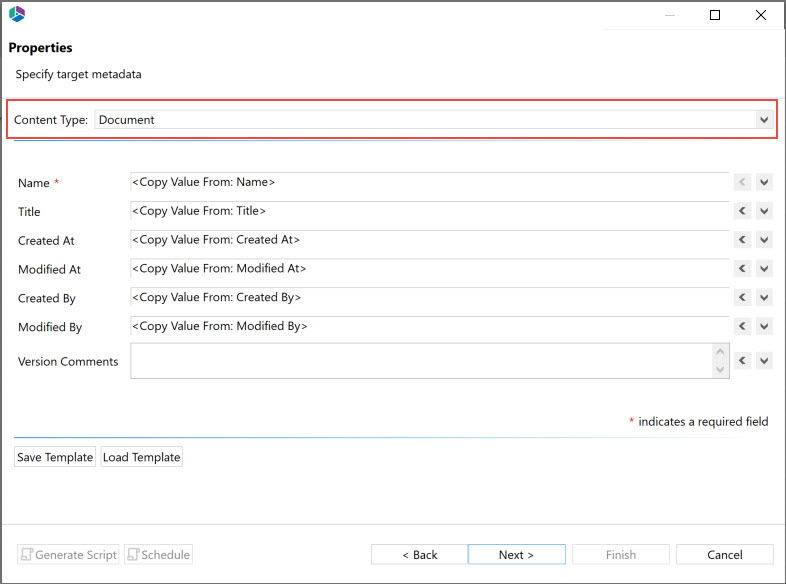Open the dropdown arrow for Title field
Viewport: 786px width, 584px height.
pos(764,211)
